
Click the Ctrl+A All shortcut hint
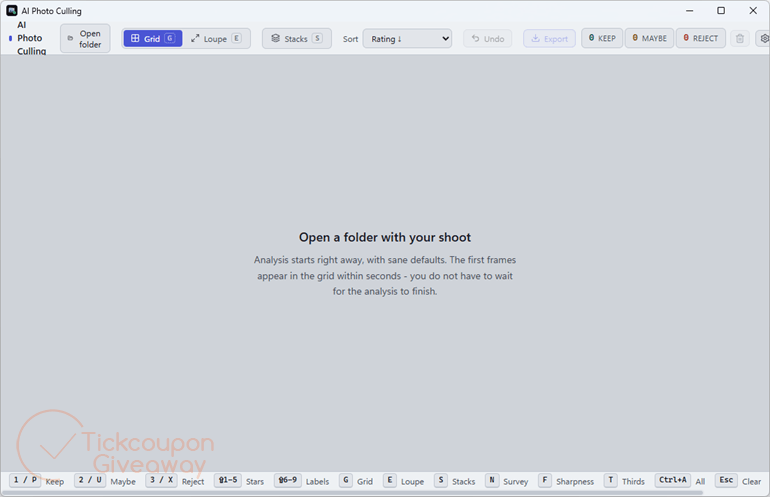tap(680, 481)
